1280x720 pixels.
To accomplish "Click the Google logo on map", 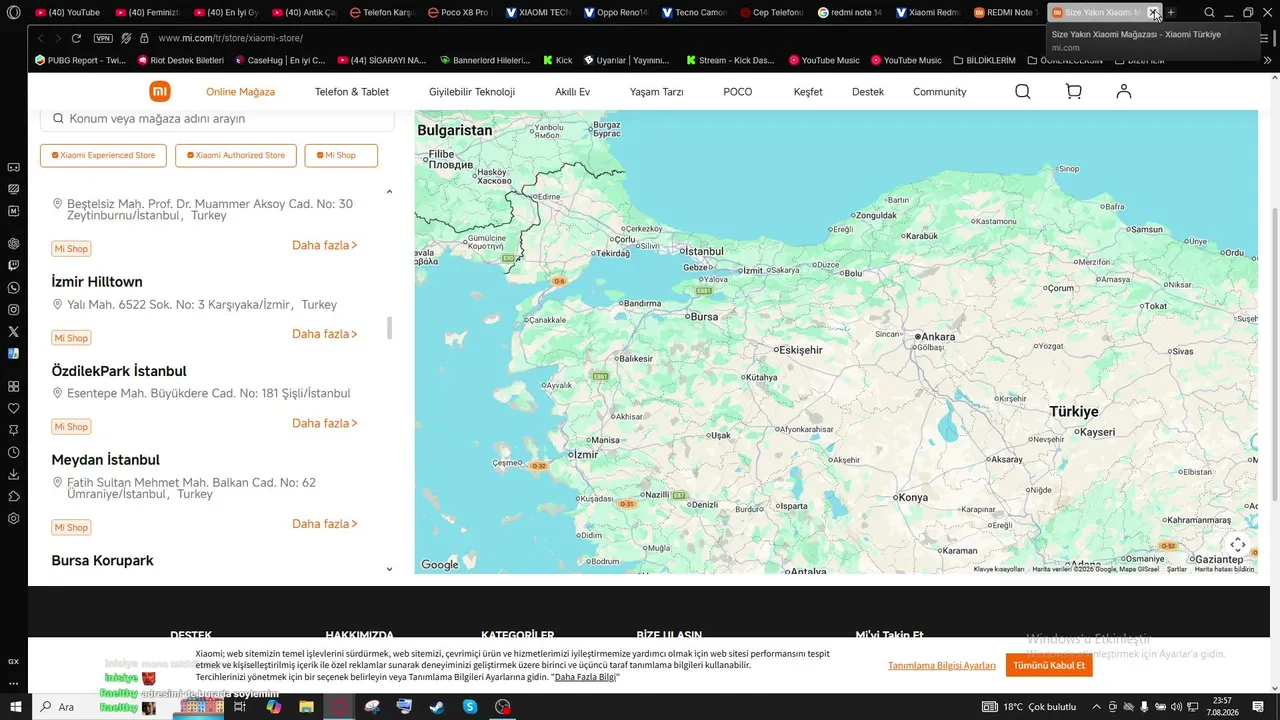I will pyautogui.click(x=440, y=565).
